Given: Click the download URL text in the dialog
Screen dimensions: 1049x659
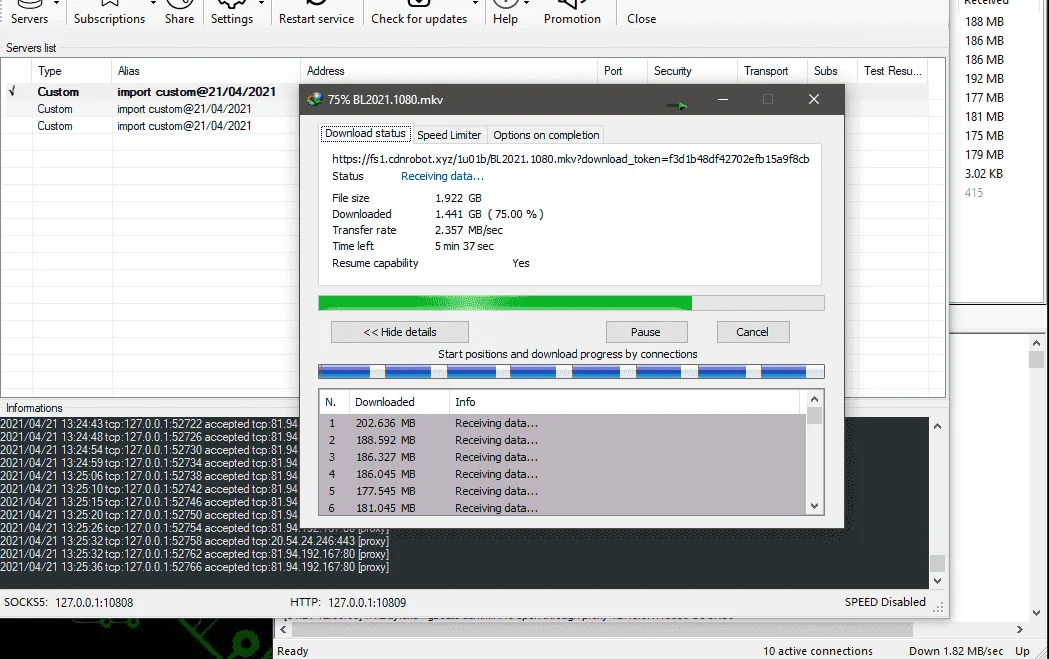Looking at the screenshot, I should tap(571, 159).
